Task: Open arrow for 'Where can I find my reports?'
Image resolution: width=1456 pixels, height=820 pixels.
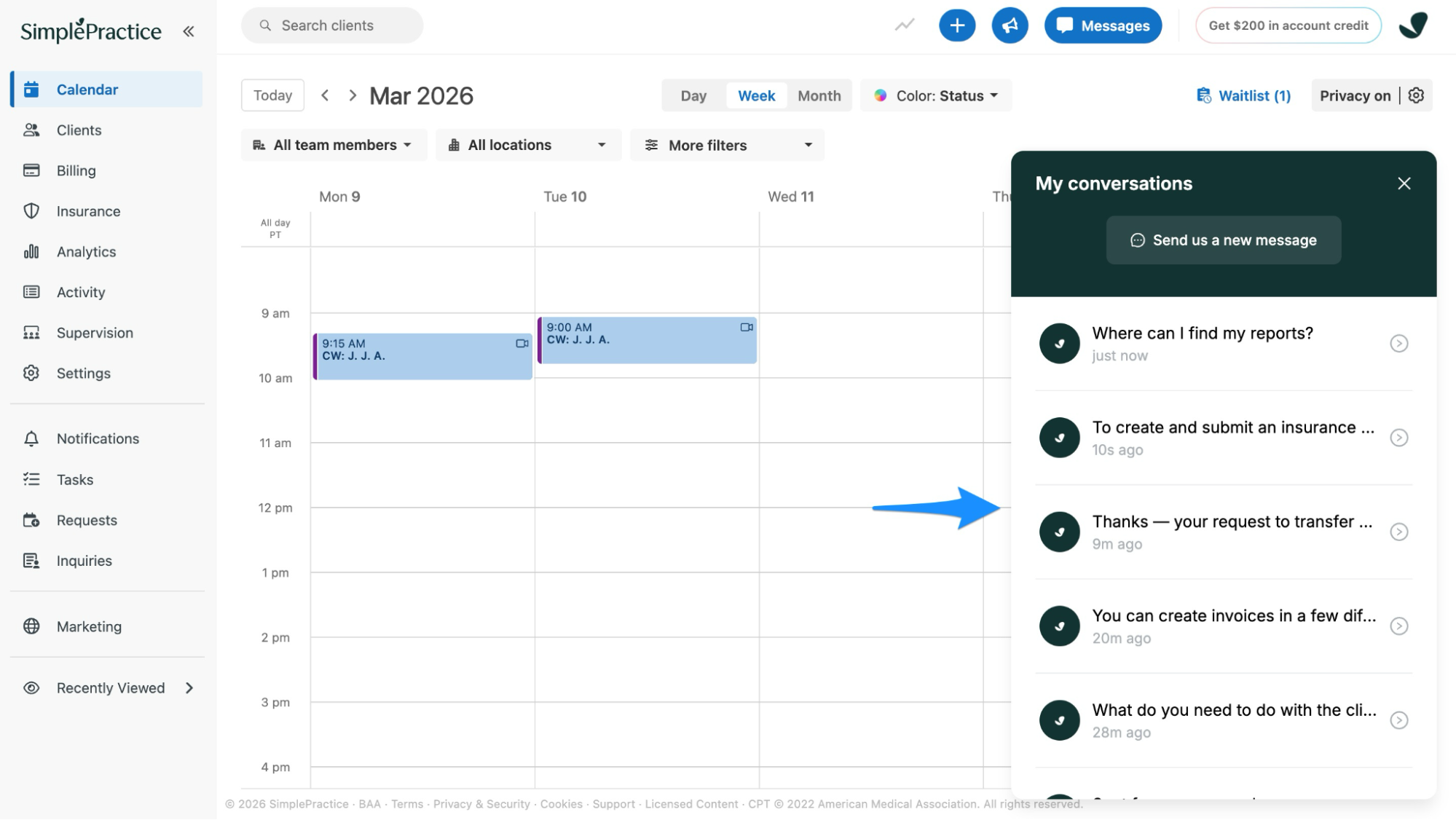Action: coord(1398,344)
